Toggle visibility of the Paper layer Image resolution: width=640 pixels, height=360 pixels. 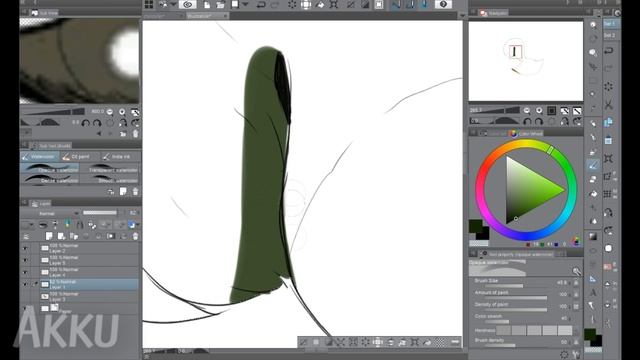[25, 308]
